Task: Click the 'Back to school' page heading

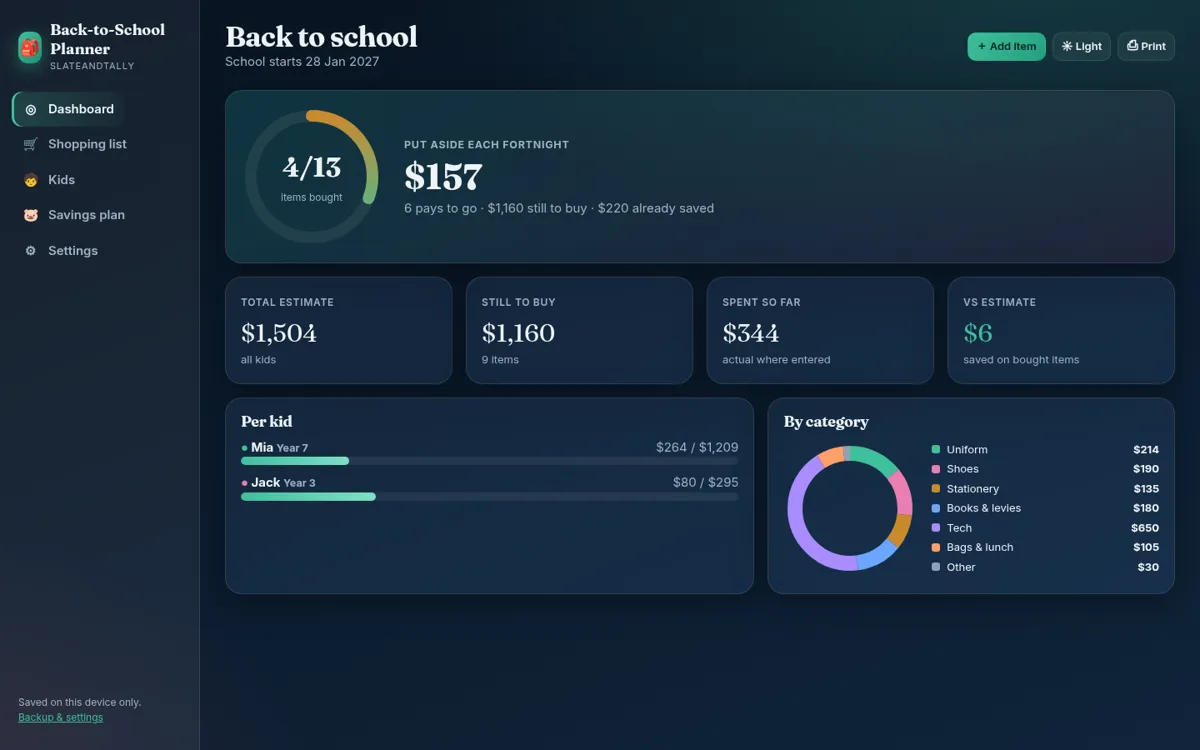Action: click(x=321, y=37)
